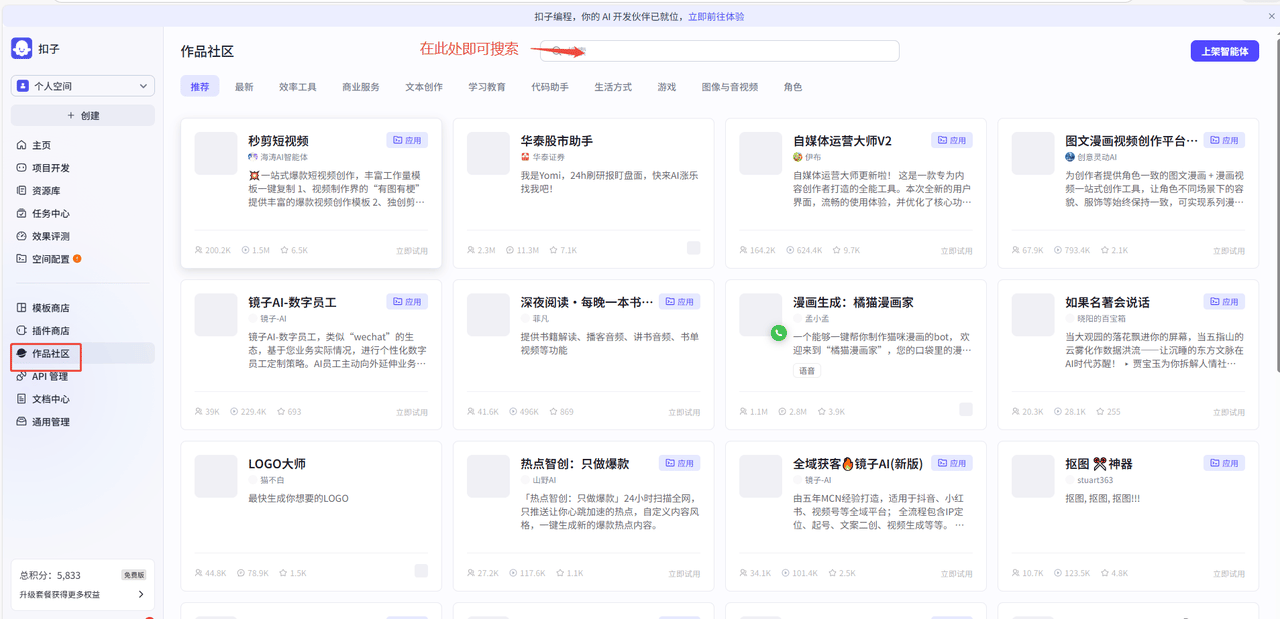Switch to the 商业服务 tab
The image size is (1280, 619).
(x=361, y=87)
